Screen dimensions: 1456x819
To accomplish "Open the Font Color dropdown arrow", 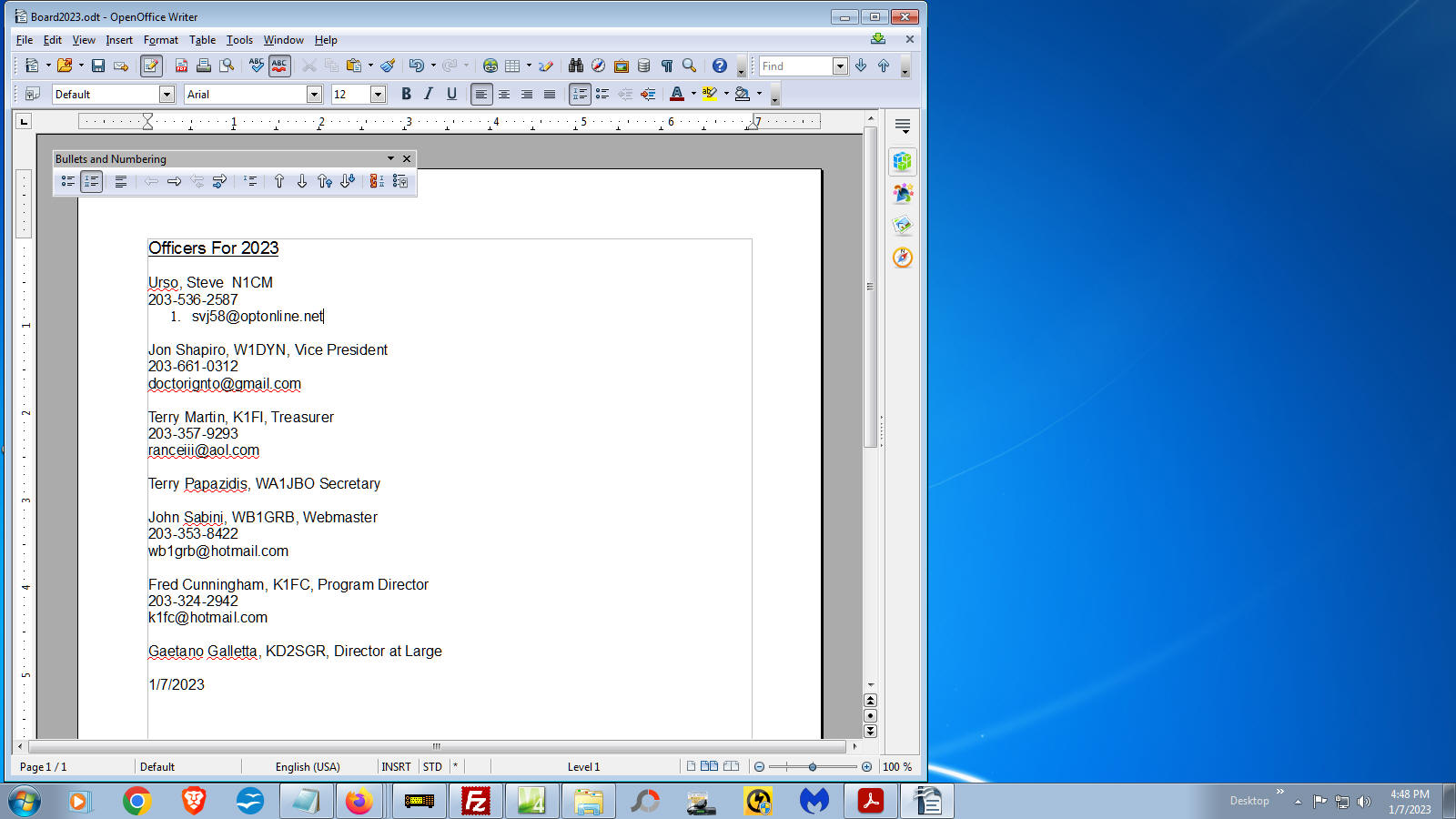I will (x=693, y=94).
